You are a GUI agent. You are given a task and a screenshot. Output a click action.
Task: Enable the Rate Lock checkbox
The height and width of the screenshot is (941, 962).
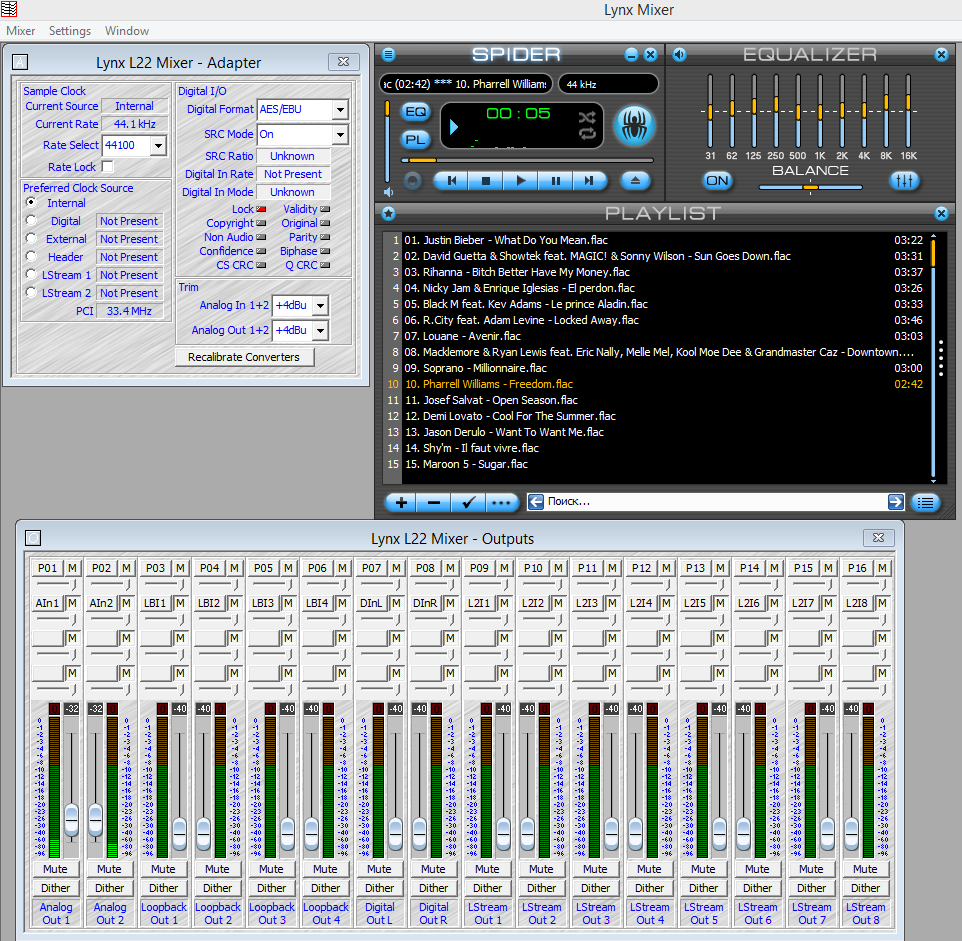pos(107,166)
